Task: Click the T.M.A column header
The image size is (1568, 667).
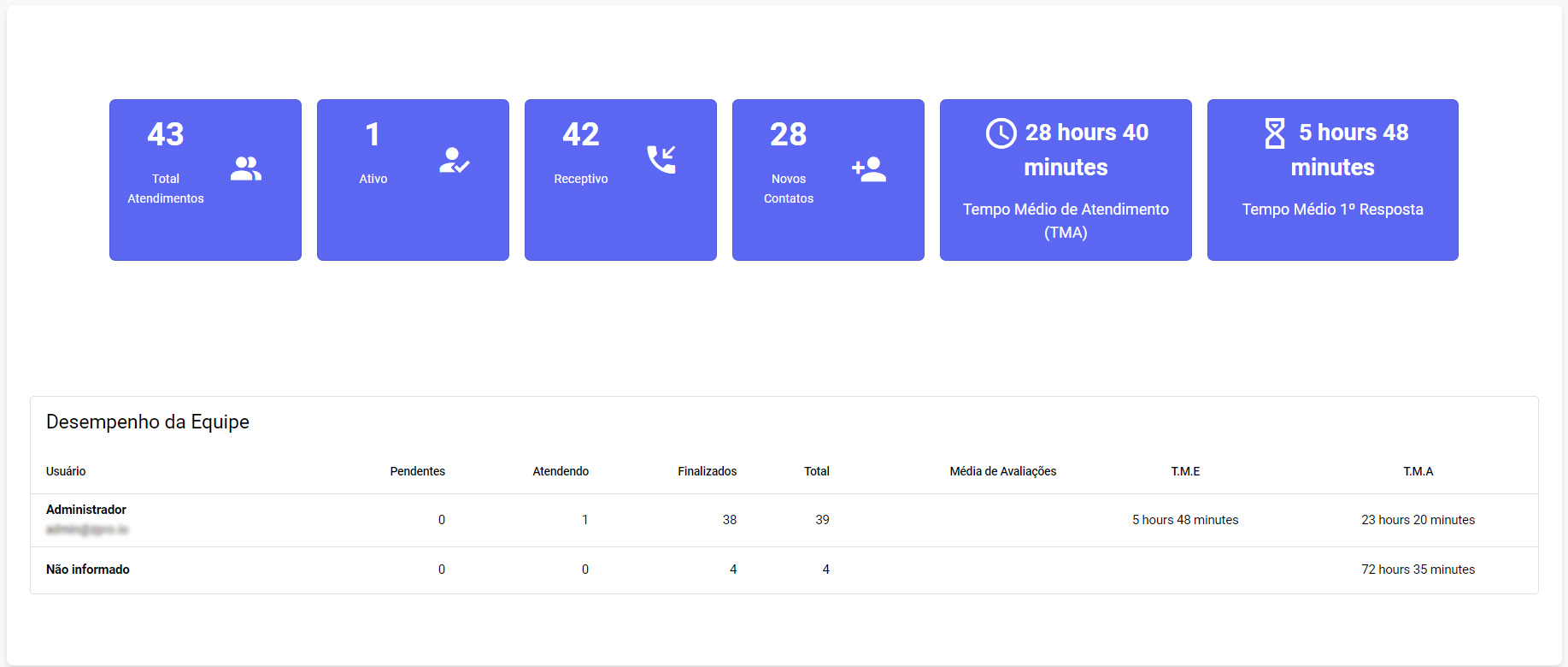Action: coord(1418,471)
